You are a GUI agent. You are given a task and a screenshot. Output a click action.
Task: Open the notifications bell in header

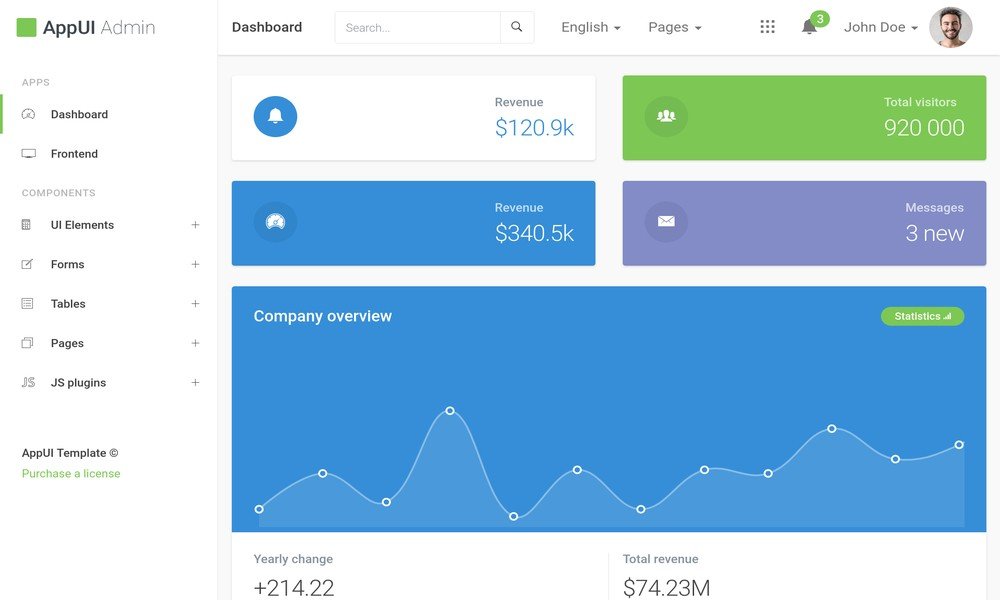coord(809,27)
